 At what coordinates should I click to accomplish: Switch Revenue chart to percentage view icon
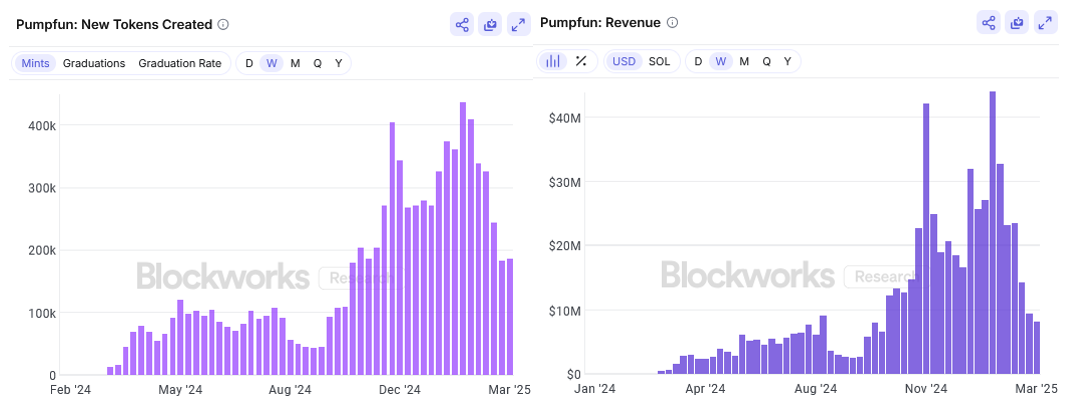tap(581, 61)
